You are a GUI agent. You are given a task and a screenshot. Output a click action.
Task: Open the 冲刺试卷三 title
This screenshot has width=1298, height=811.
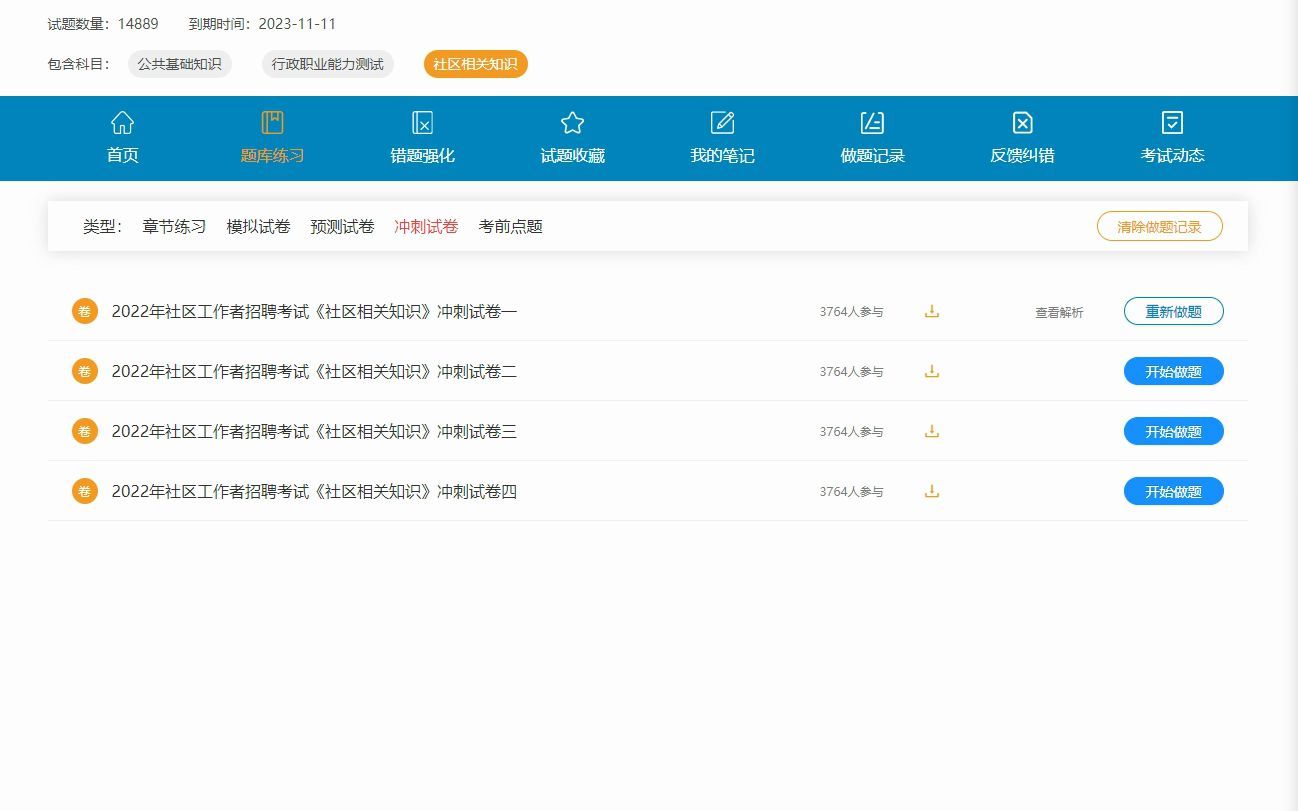[314, 431]
